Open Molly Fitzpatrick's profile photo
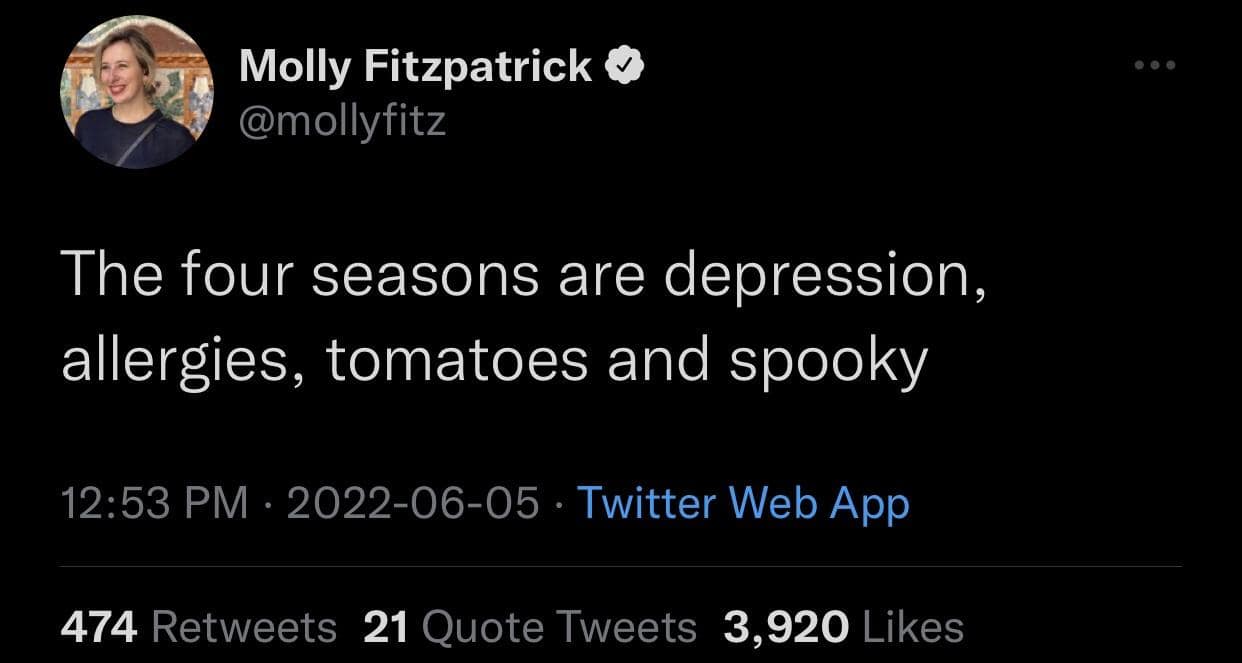The height and width of the screenshot is (663, 1242). pyautogui.click(x=135, y=92)
